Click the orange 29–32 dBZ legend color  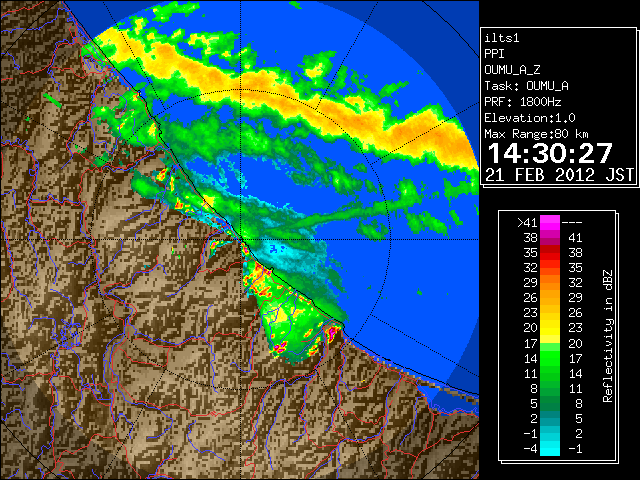(550, 282)
